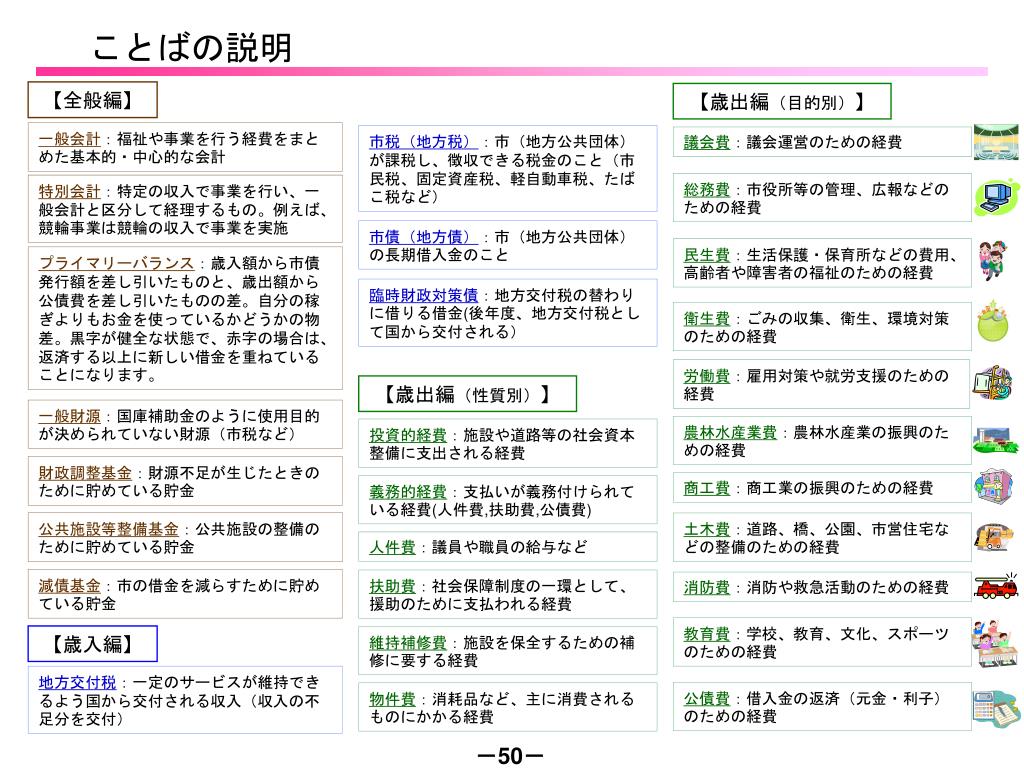Click the プライマリーバランス link
Screen dimensions: 1024x768
pyautogui.click(x=116, y=263)
